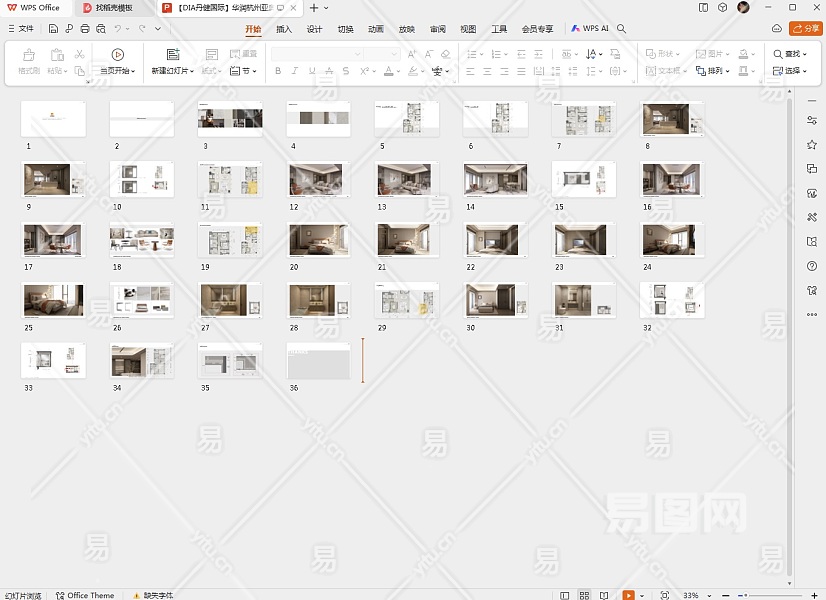Switch to normal view in status bar
The image size is (826, 600).
pos(566,595)
